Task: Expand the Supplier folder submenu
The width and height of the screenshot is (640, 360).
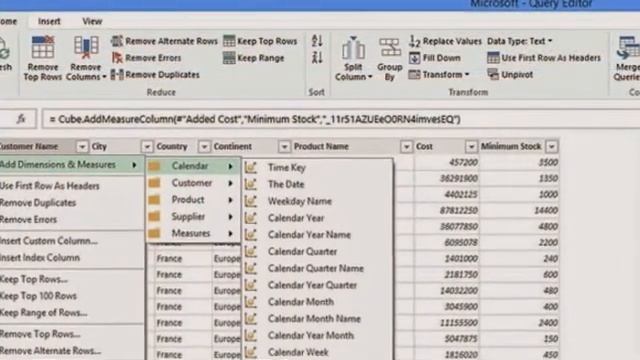Action: (193, 217)
